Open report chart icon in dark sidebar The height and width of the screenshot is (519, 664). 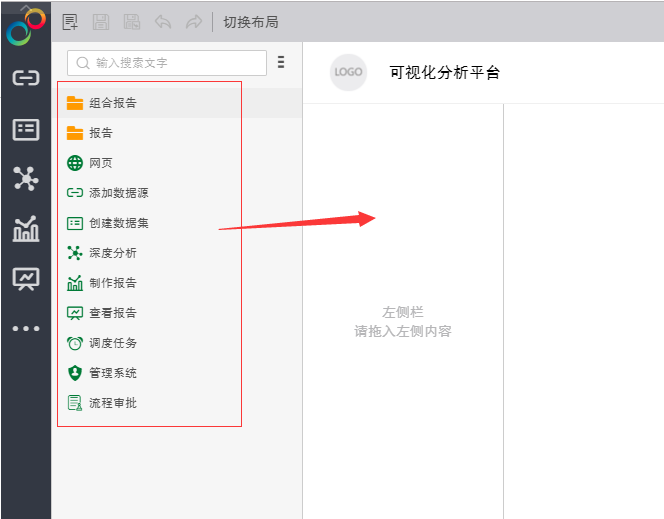pyautogui.click(x=25, y=229)
